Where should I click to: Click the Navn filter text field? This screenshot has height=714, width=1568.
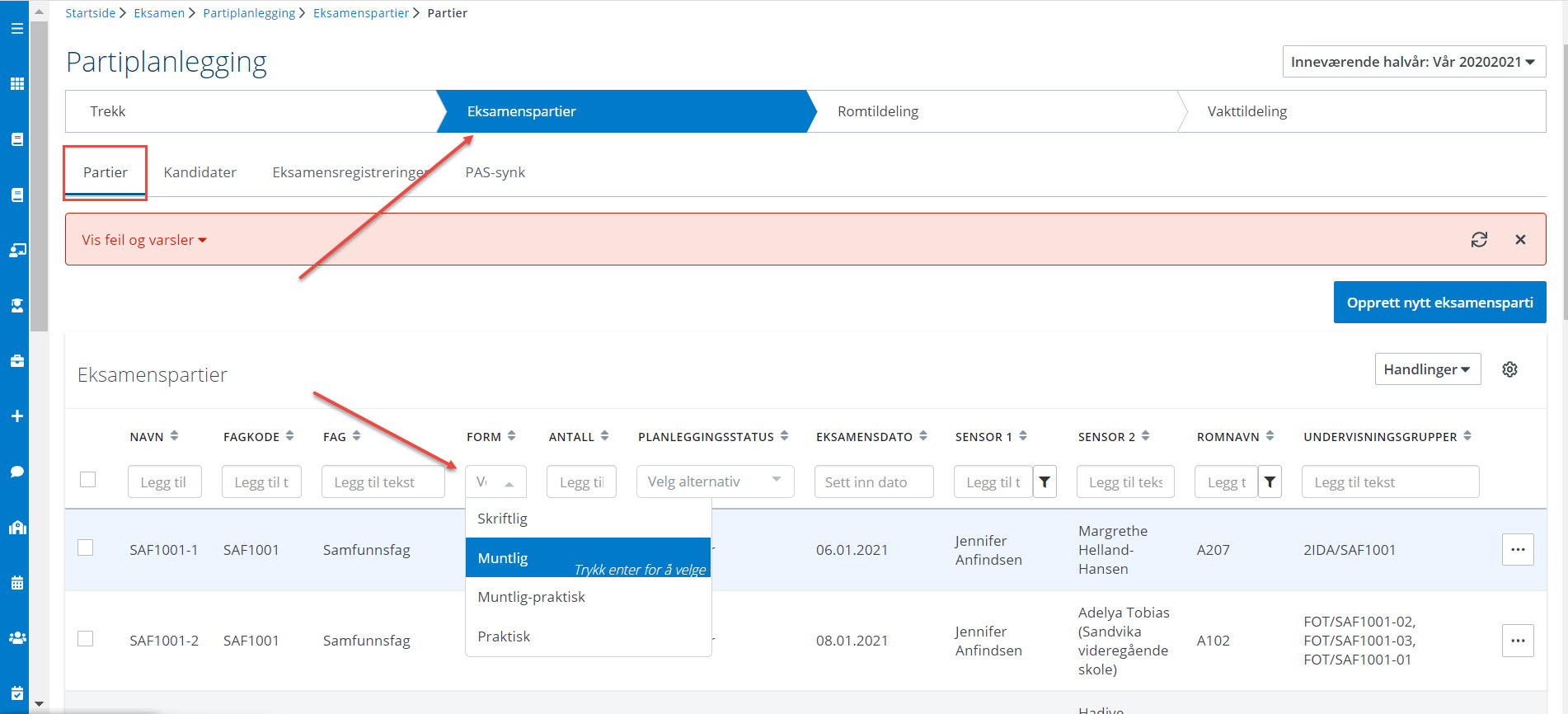[x=164, y=482]
